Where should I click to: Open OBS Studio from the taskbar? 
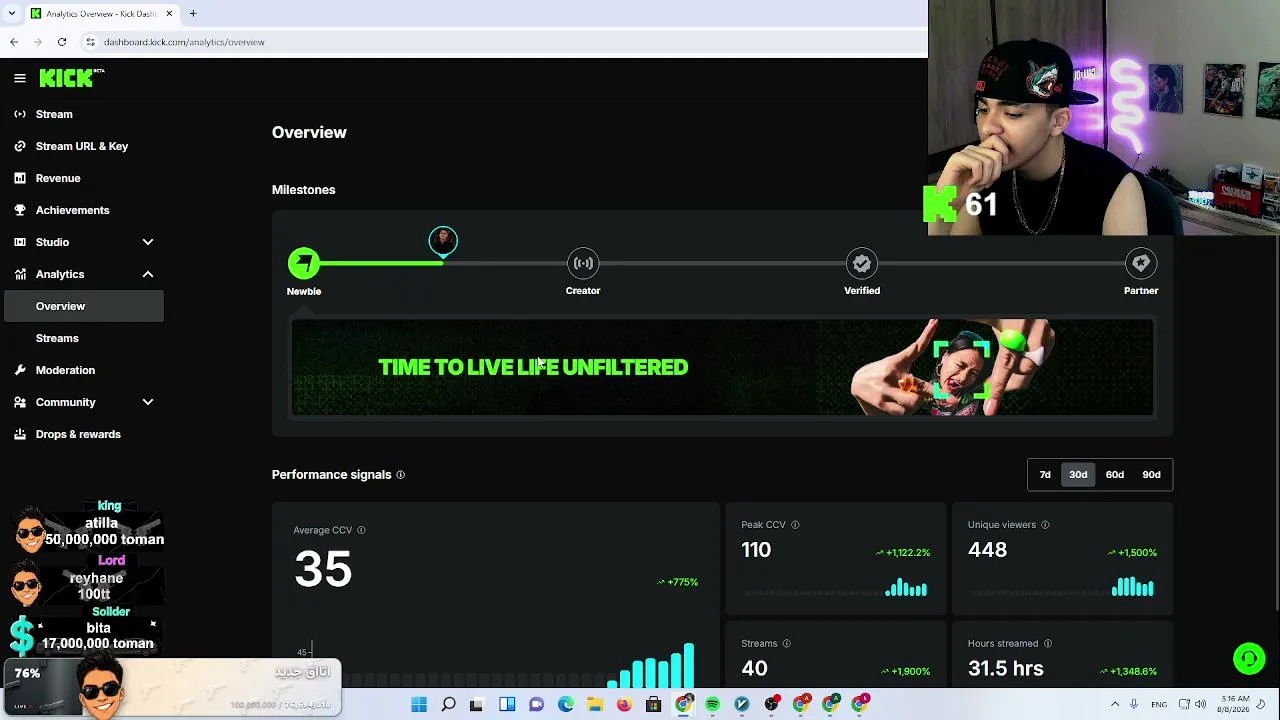771,705
